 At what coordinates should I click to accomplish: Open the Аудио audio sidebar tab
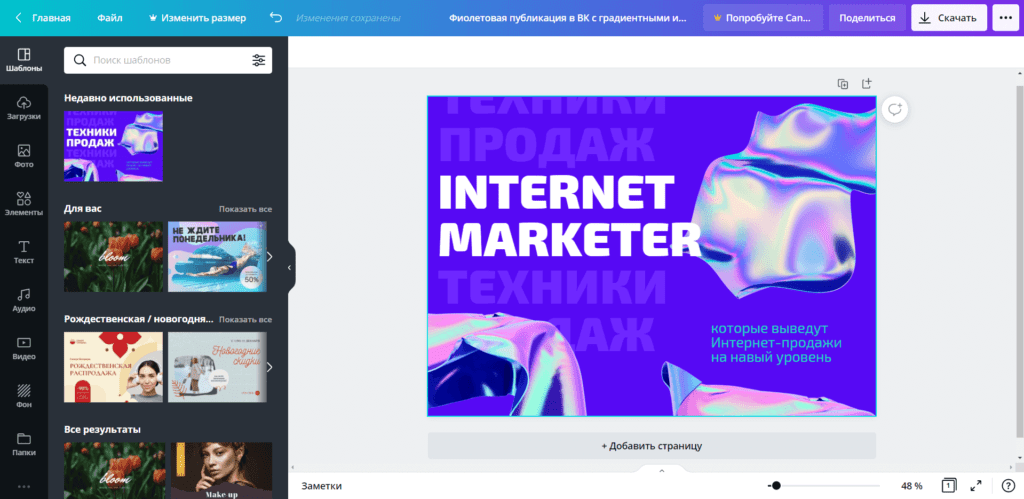point(24,300)
